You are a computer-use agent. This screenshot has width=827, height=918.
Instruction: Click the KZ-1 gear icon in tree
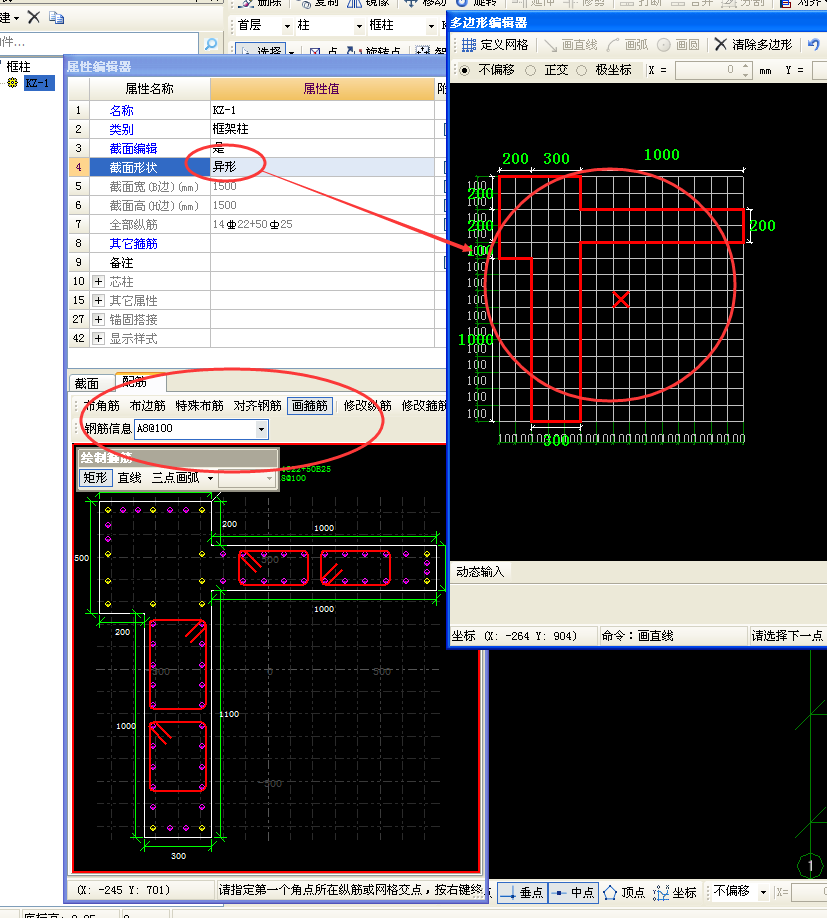tap(13, 83)
